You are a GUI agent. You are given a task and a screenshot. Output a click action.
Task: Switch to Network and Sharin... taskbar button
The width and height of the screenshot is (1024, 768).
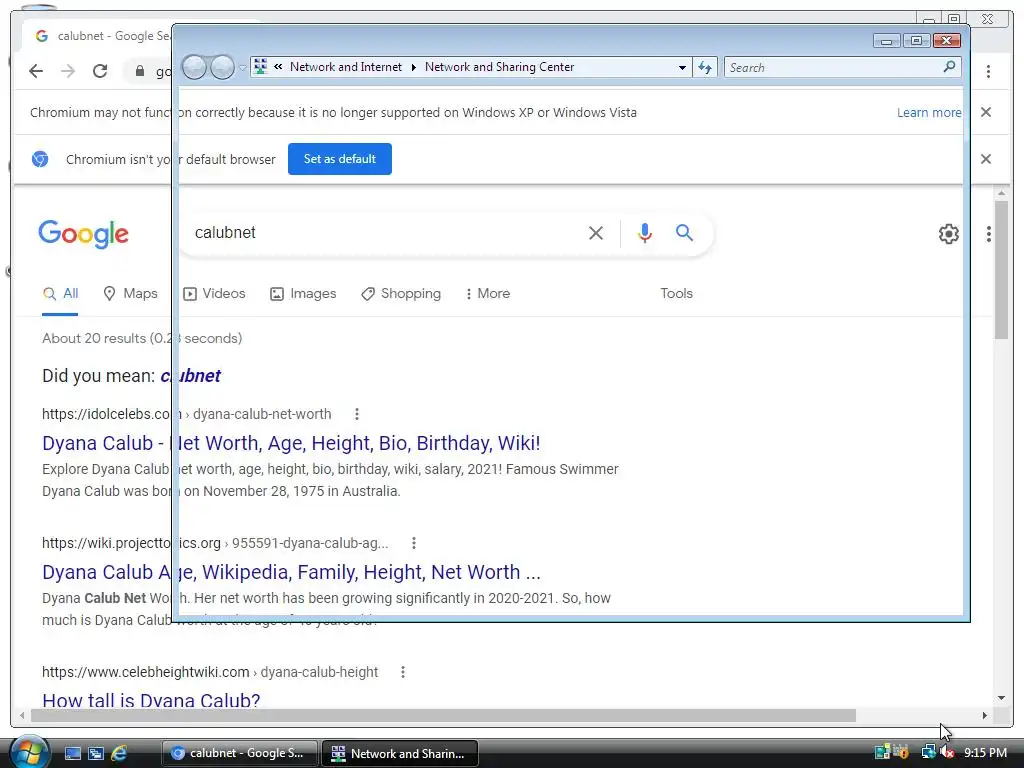[400, 754]
